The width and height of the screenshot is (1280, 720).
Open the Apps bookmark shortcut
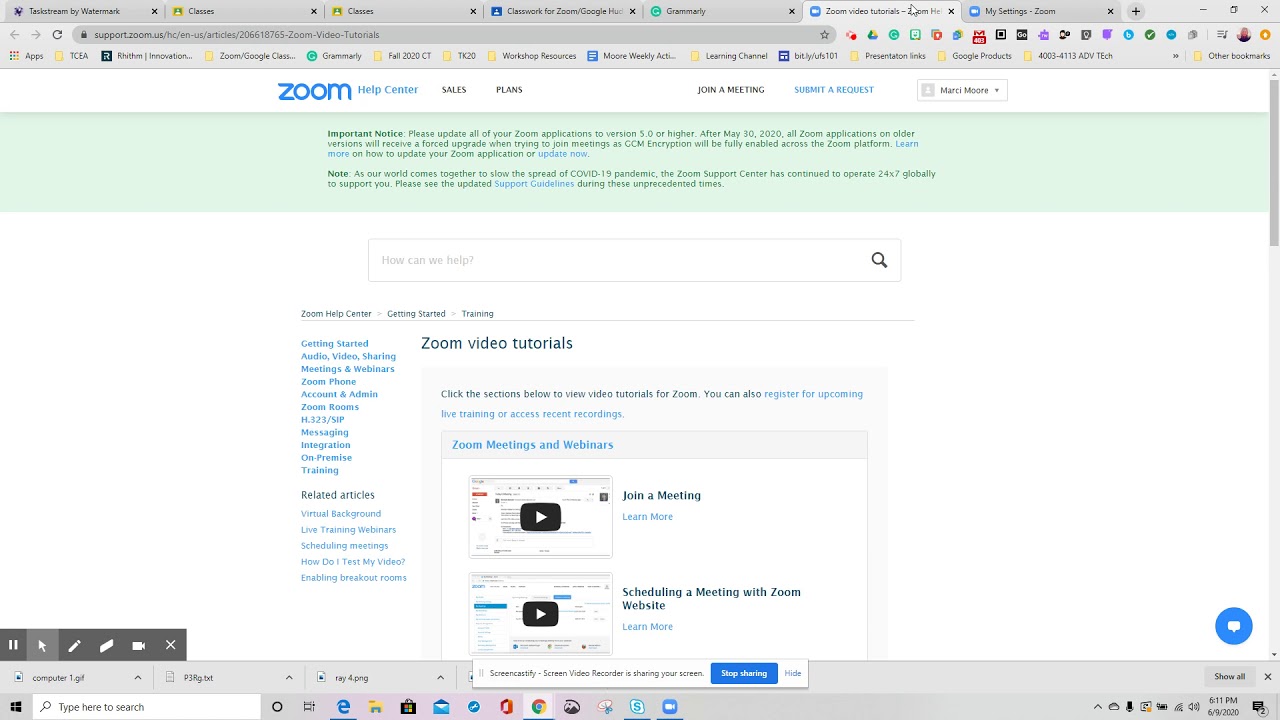[26, 56]
